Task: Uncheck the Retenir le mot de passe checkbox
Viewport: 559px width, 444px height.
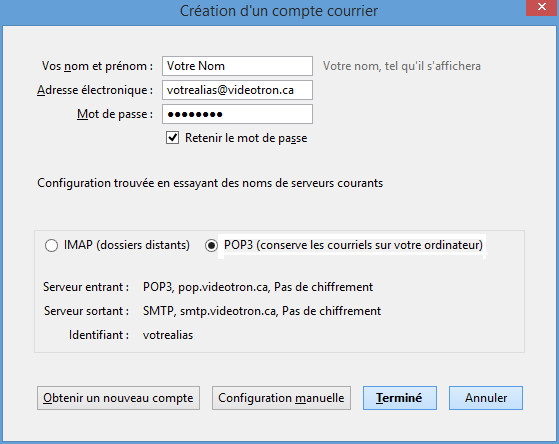Action: (173, 138)
